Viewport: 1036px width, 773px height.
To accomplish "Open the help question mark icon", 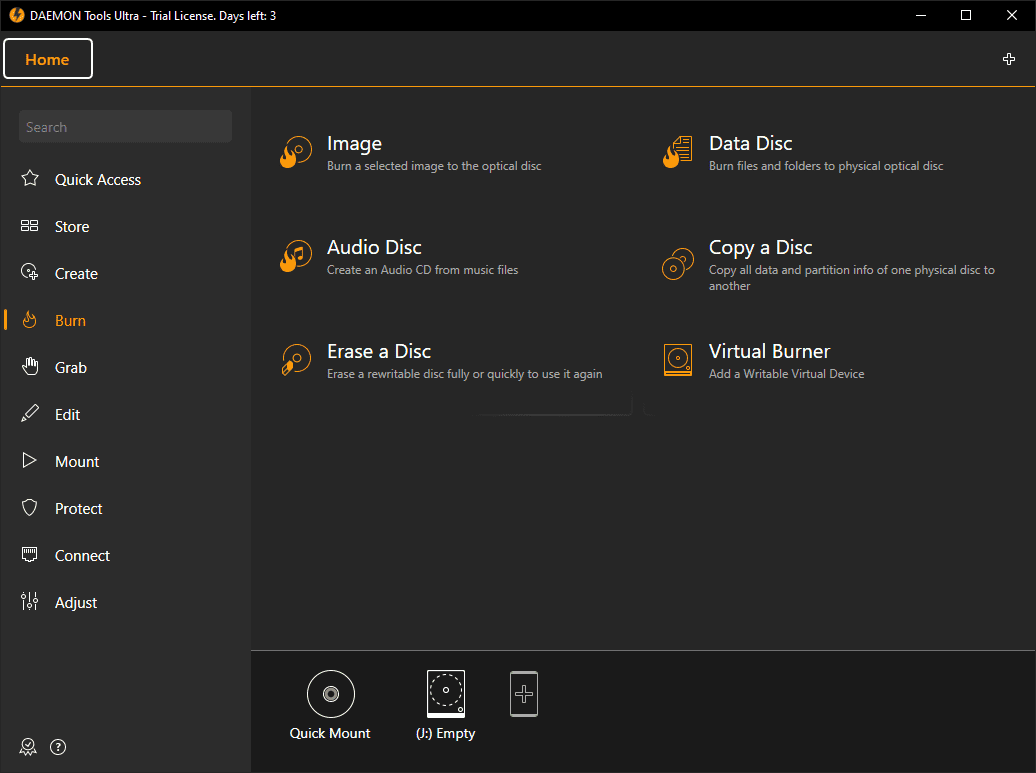I will pyautogui.click(x=58, y=747).
